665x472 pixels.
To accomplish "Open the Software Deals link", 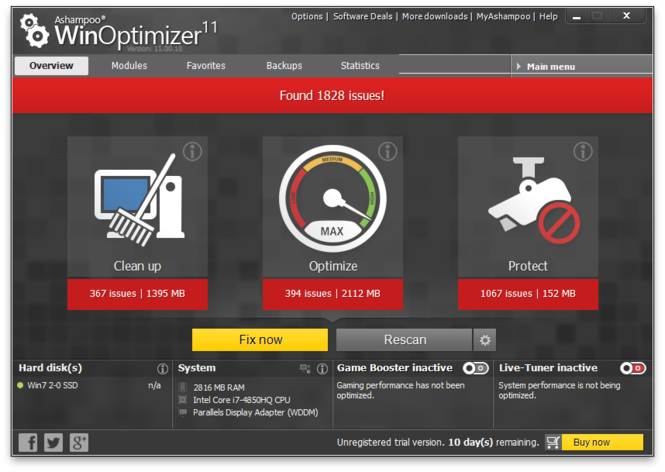I will [363, 17].
